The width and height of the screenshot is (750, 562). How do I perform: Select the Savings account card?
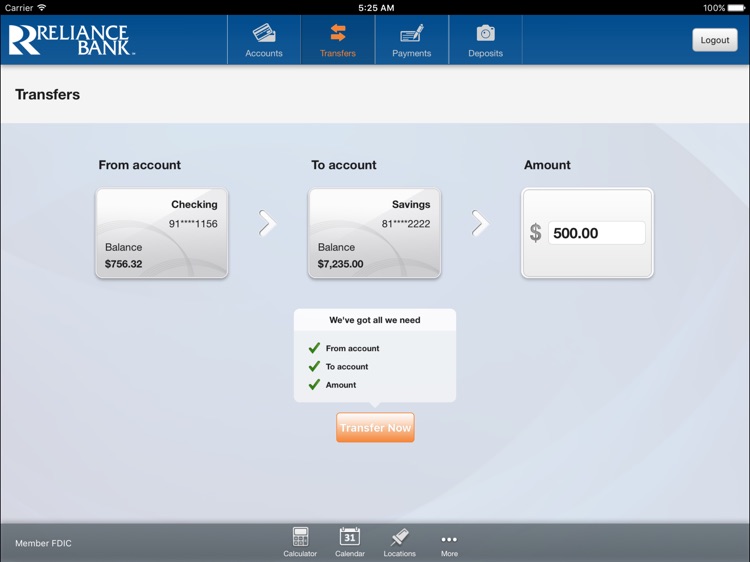pyautogui.click(x=375, y=233)
